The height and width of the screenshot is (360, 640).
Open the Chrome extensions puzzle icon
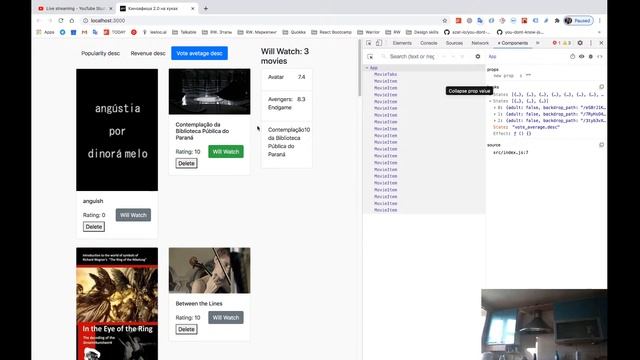point(557,20)
